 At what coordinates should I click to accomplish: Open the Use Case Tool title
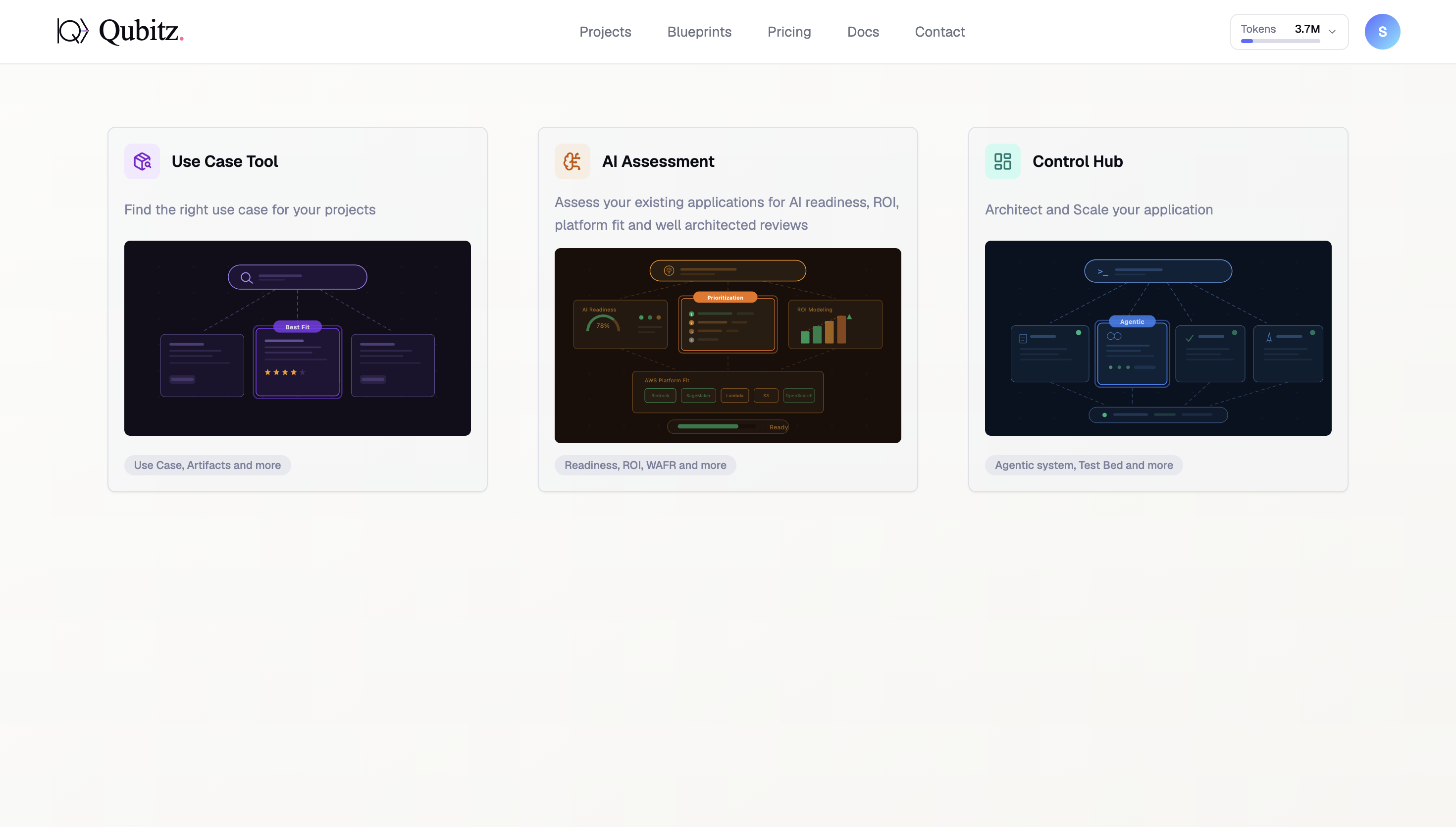(224, 161)
